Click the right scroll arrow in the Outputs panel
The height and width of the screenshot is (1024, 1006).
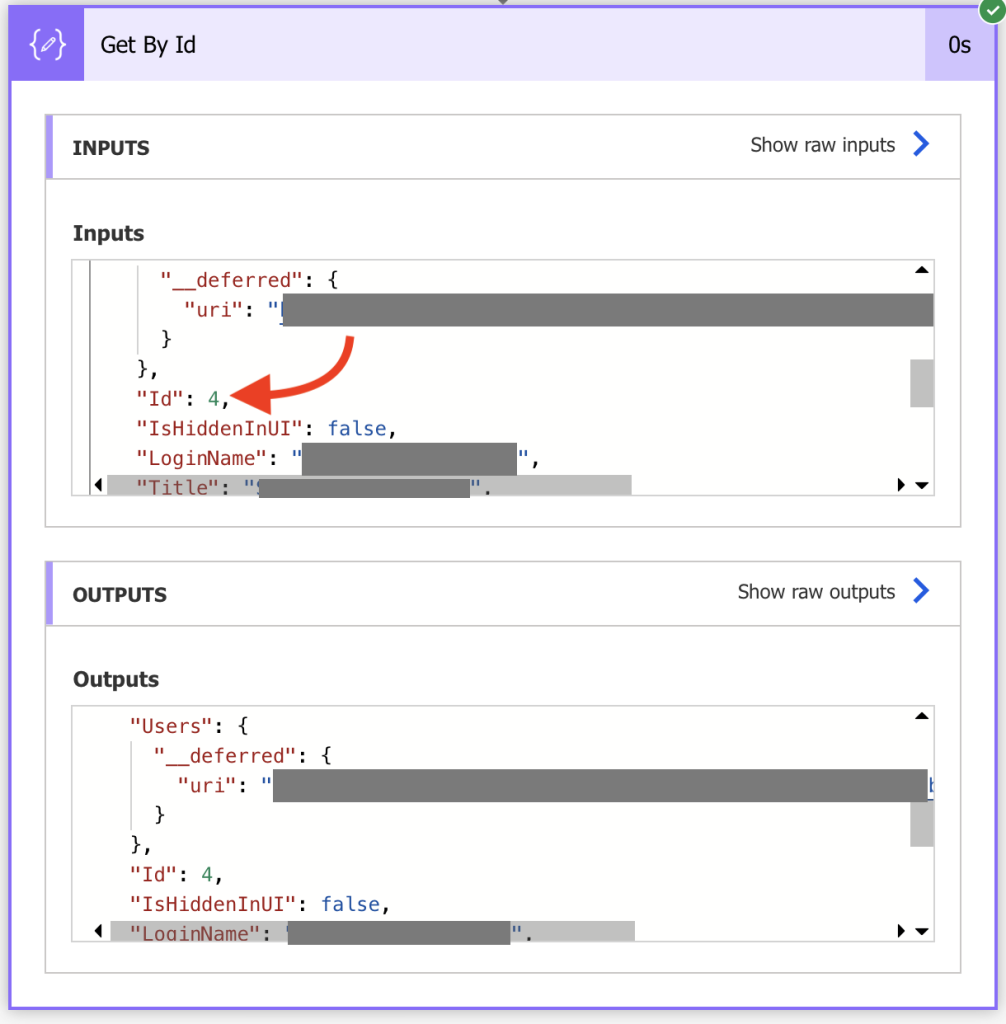[x=901, y=930]
